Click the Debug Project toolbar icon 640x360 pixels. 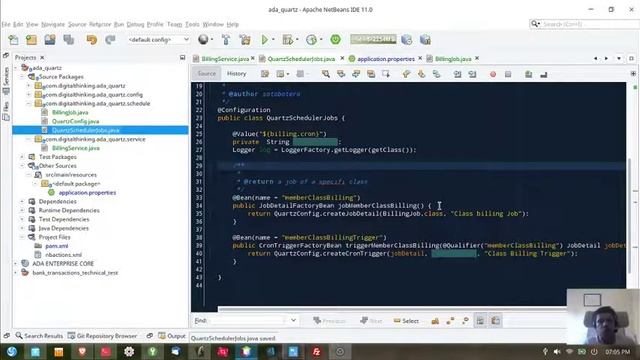[288, 40]
